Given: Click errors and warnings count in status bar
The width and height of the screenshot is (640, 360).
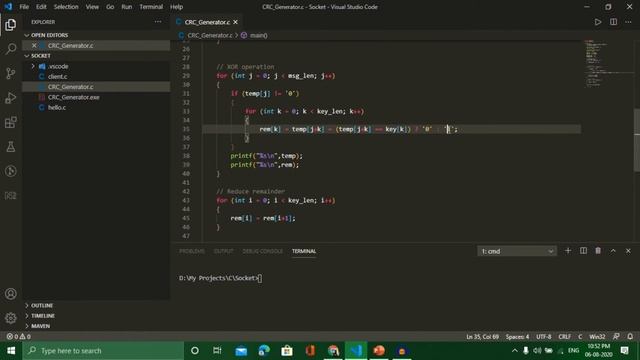Looking at the screenshot, I should [19, 336].
